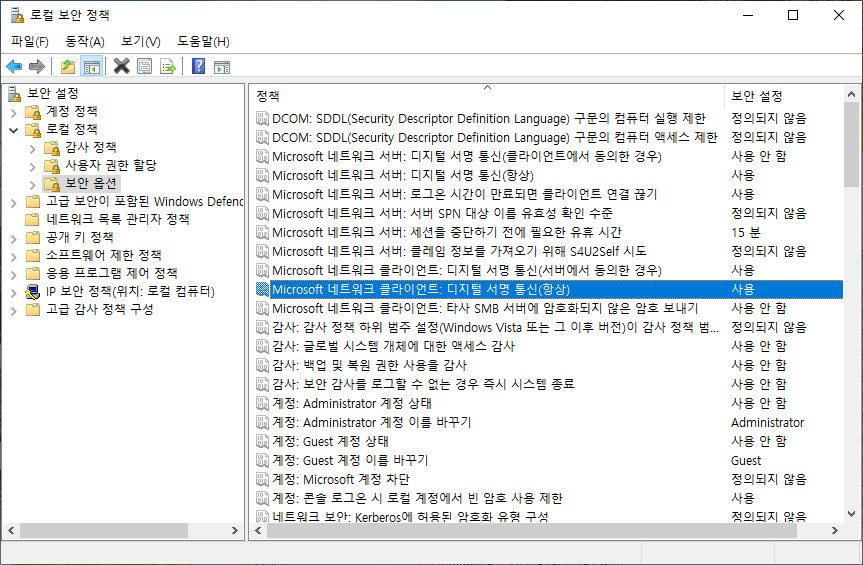
Task: Select 계정: Administrator 계정 이름 바꾸기 policy
Action: click(x=372, y=422)
